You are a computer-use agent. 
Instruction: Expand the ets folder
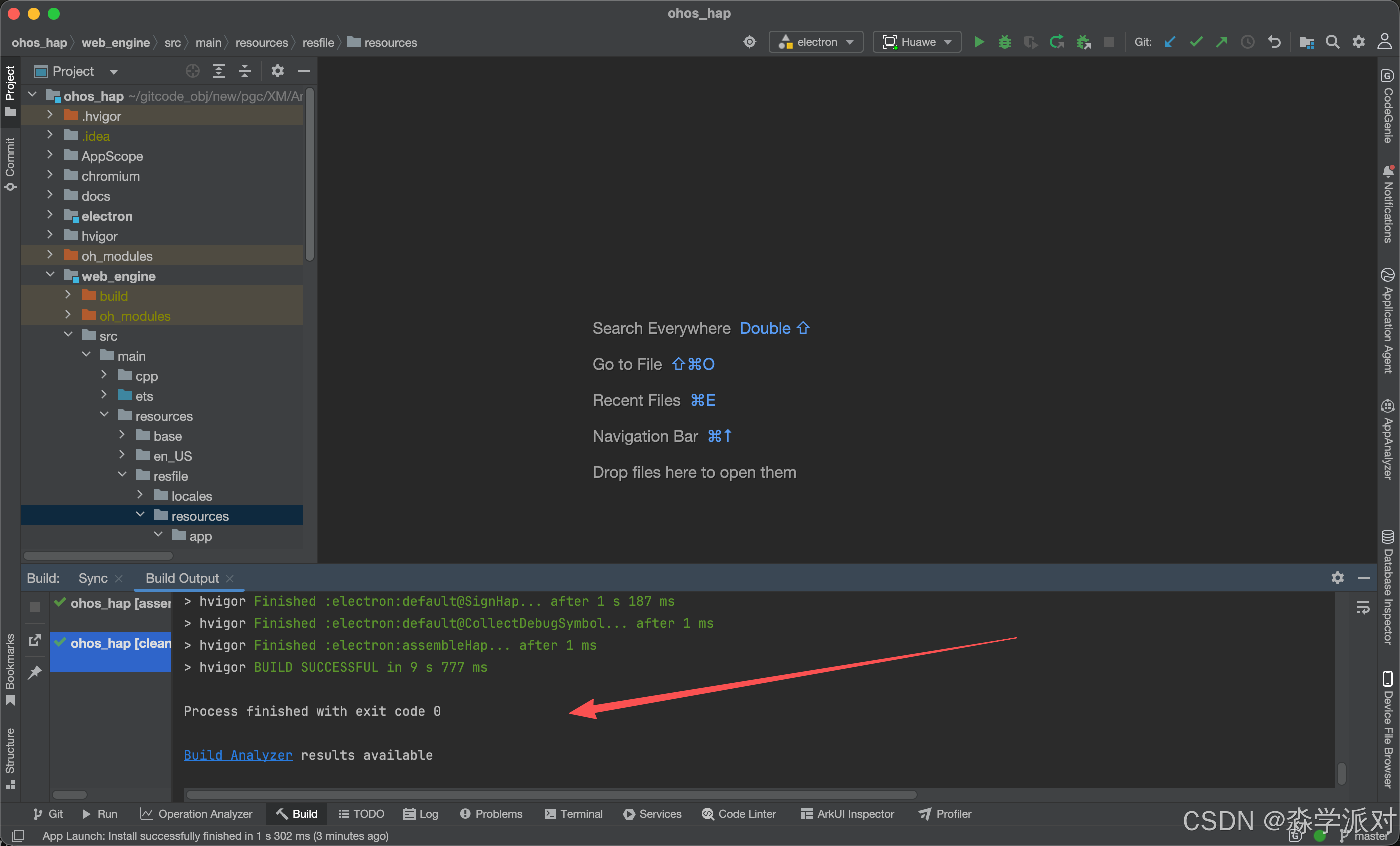click(104, 395)
